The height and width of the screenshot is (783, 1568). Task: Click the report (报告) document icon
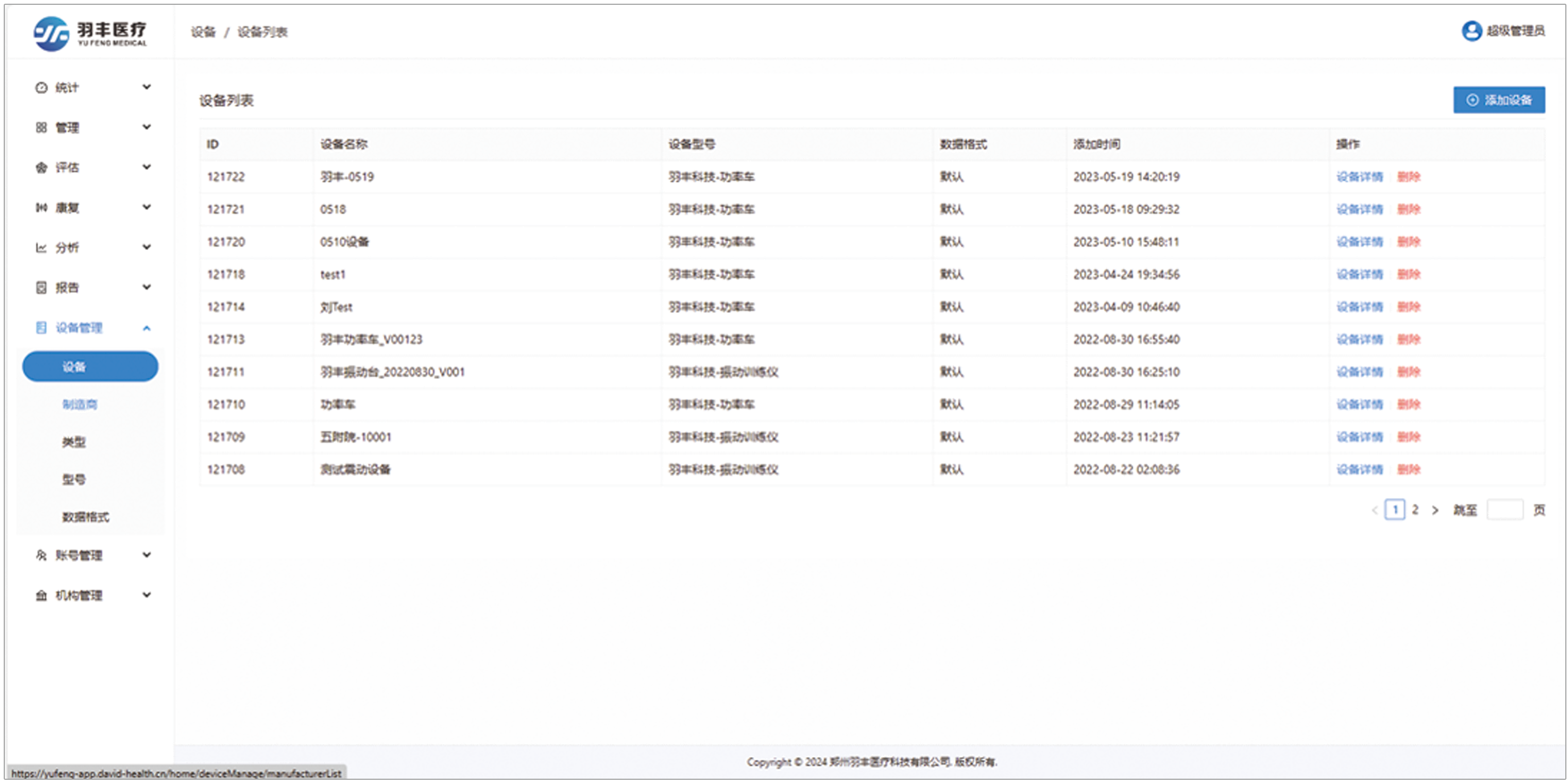click(x=41, y=288)
